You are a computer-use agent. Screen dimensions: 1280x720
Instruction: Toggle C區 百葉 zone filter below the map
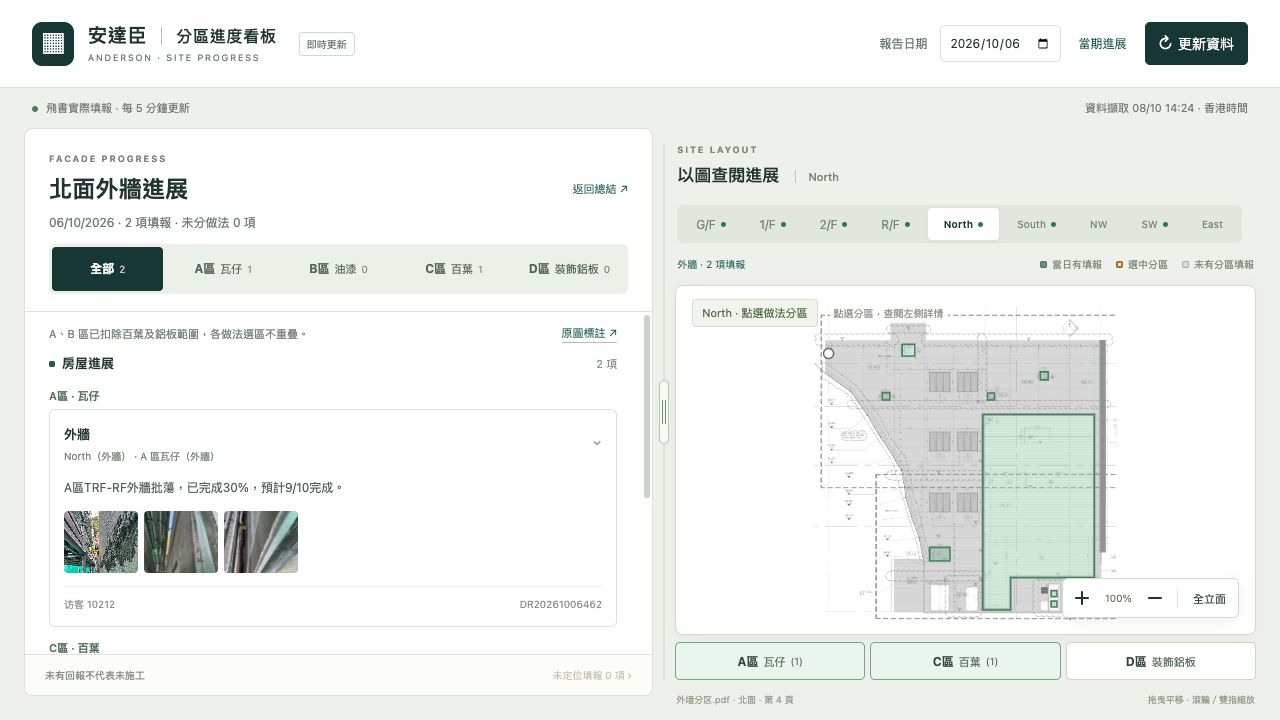pyautogui.click(x=965, y=662)
